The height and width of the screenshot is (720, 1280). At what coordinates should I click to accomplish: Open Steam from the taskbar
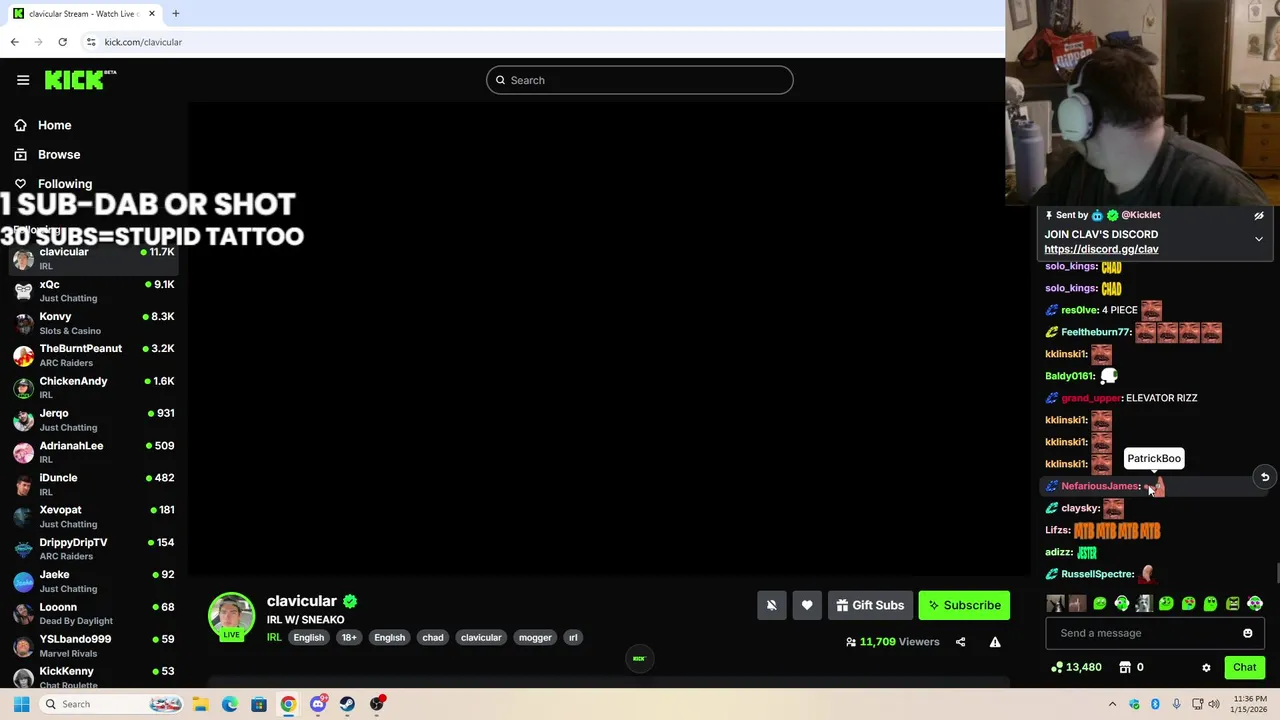pos(347,704)
